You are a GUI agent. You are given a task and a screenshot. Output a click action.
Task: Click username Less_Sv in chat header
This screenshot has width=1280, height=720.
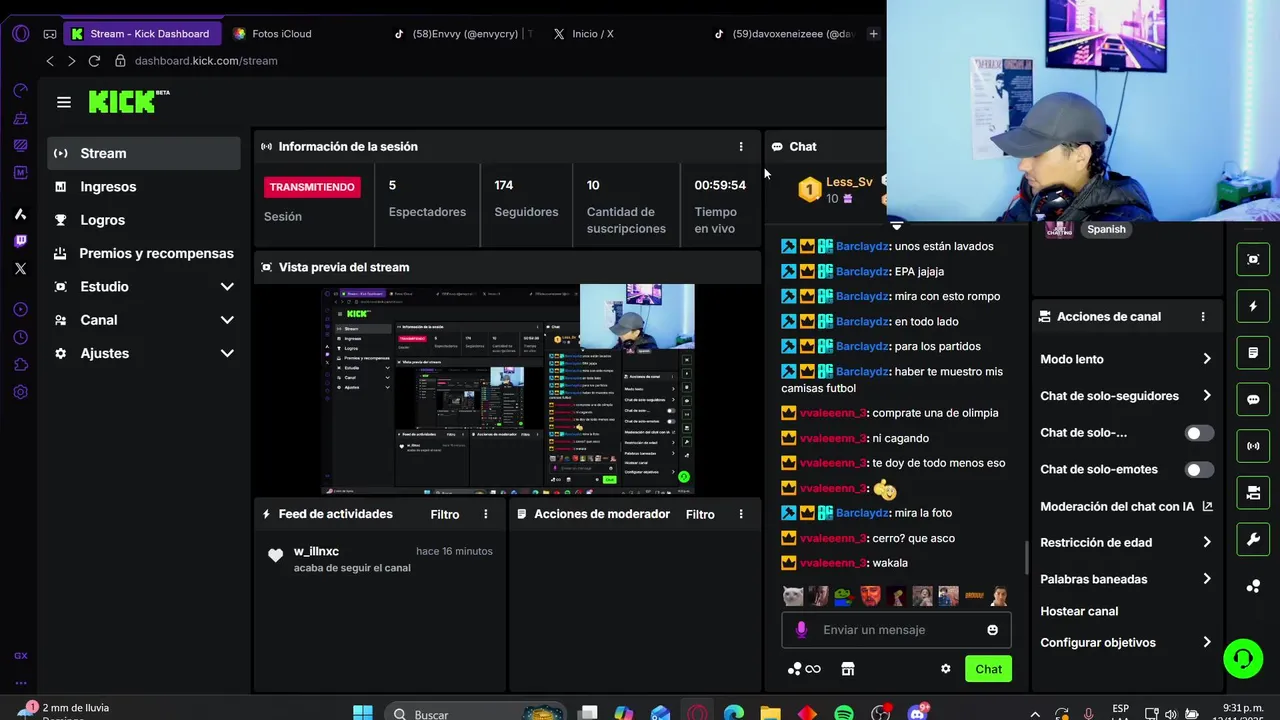click(x=849, y=182)
